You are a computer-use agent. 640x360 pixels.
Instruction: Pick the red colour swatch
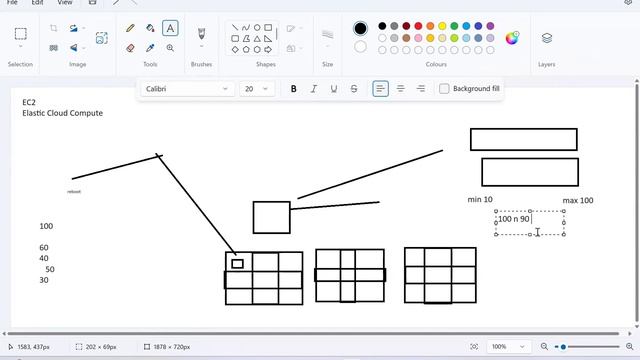[x=418, y=26]
